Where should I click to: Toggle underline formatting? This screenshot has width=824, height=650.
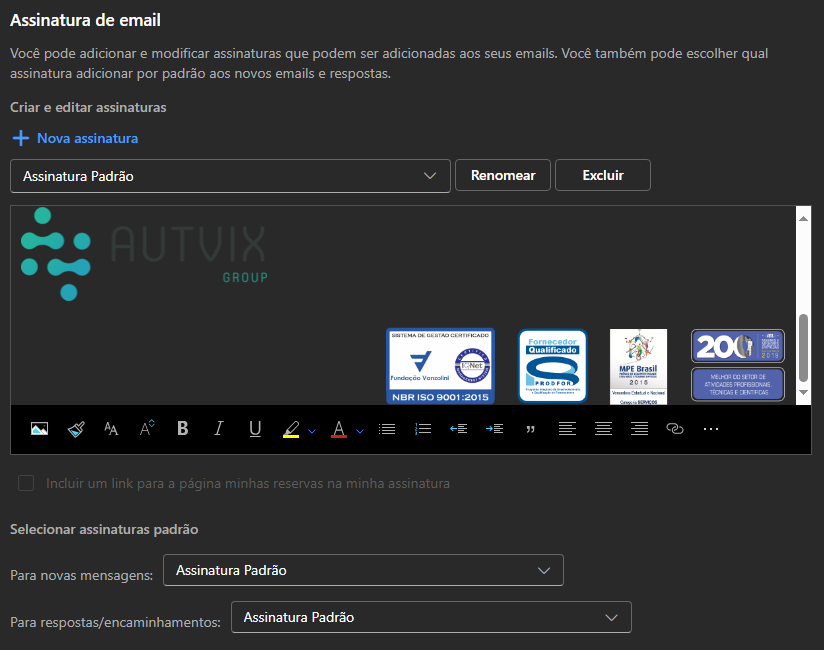[255, 429]
